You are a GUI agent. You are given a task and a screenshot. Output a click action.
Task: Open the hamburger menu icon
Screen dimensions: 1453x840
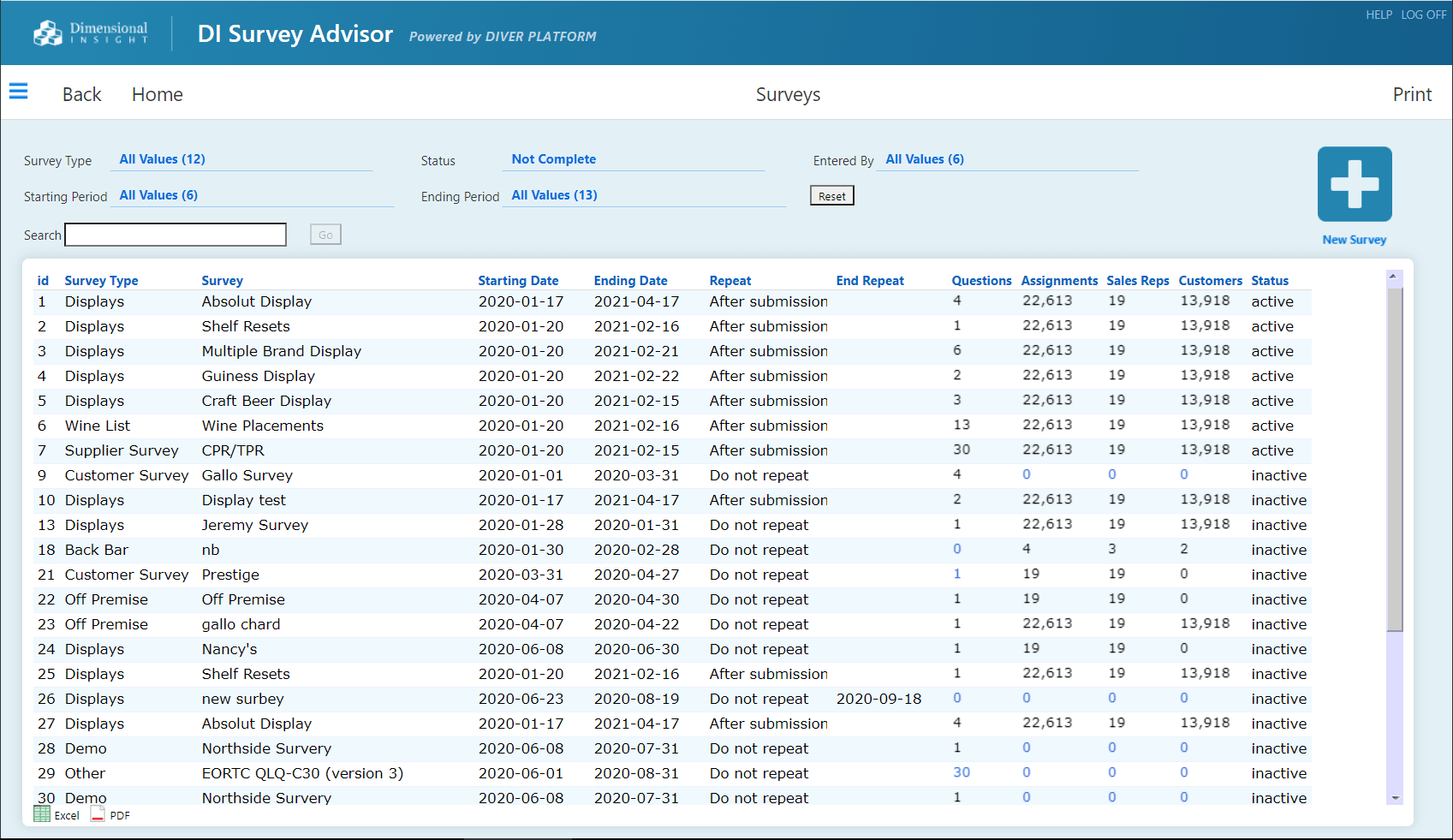(18, 92)
